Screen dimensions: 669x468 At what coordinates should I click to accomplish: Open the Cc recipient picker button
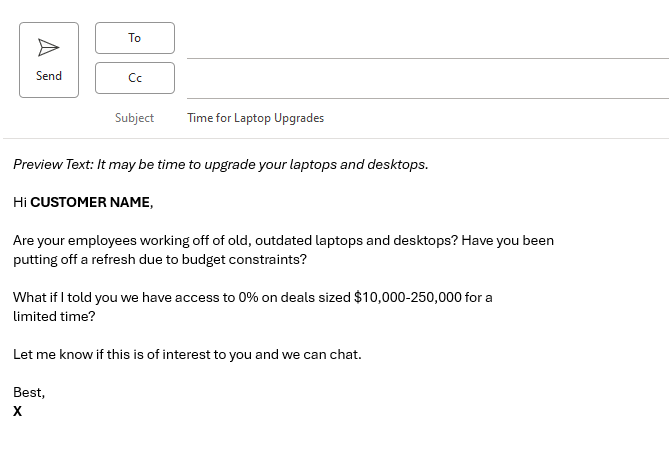pos(135,78)
